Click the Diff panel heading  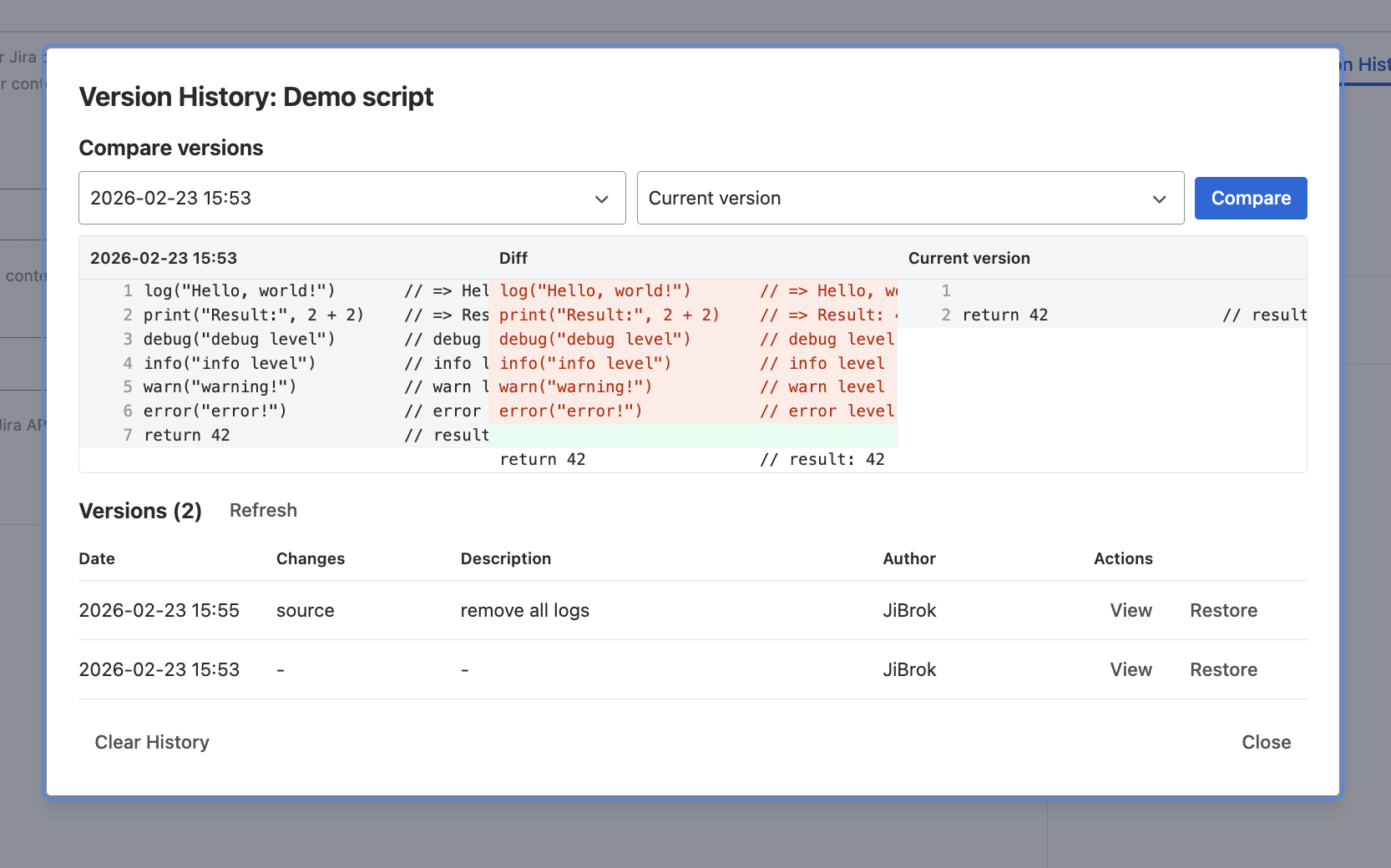pos(513,258)
